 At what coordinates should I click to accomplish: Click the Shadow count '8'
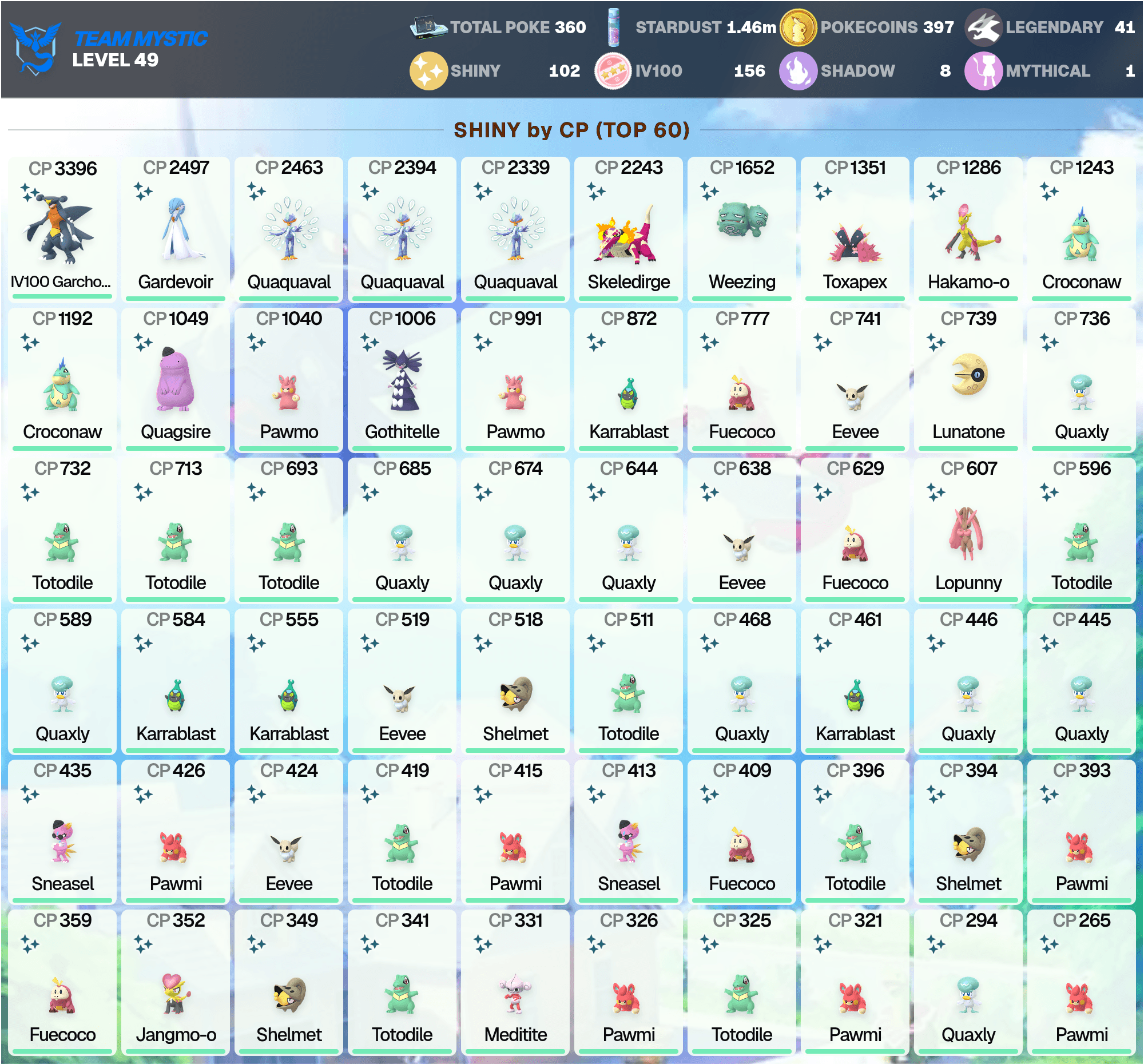coord(945,71)
